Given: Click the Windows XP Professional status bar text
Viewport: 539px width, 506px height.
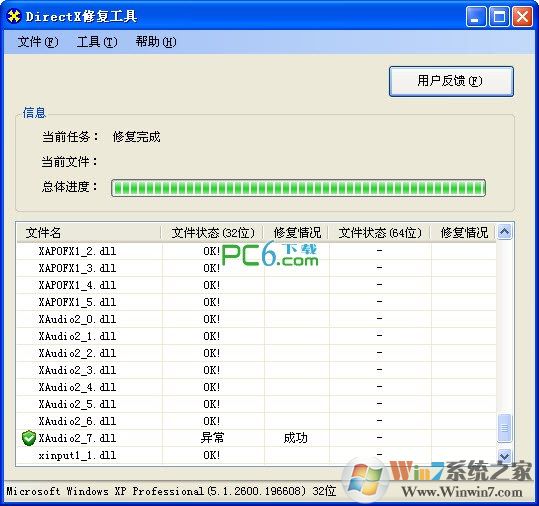Looking at the screenshot, I should click(x=171, y=491).
